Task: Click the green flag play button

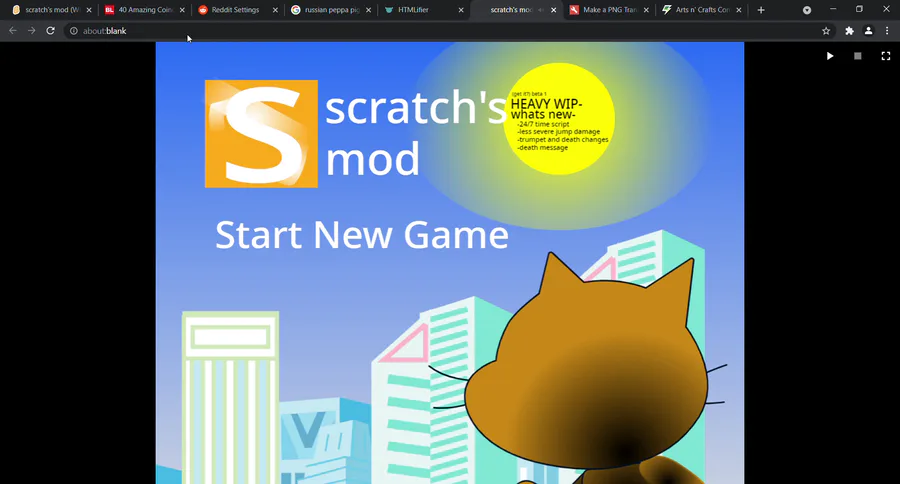Action: point(829,56)
